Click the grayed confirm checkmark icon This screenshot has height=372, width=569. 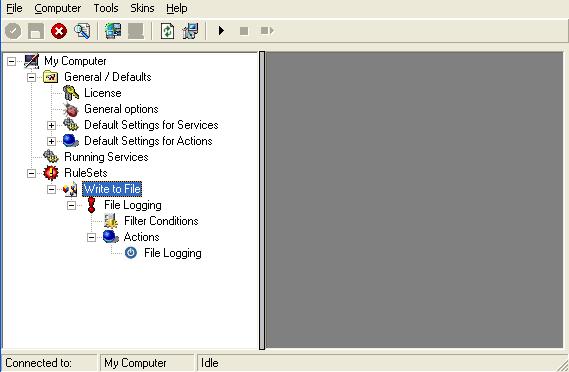tap(13, 31)
